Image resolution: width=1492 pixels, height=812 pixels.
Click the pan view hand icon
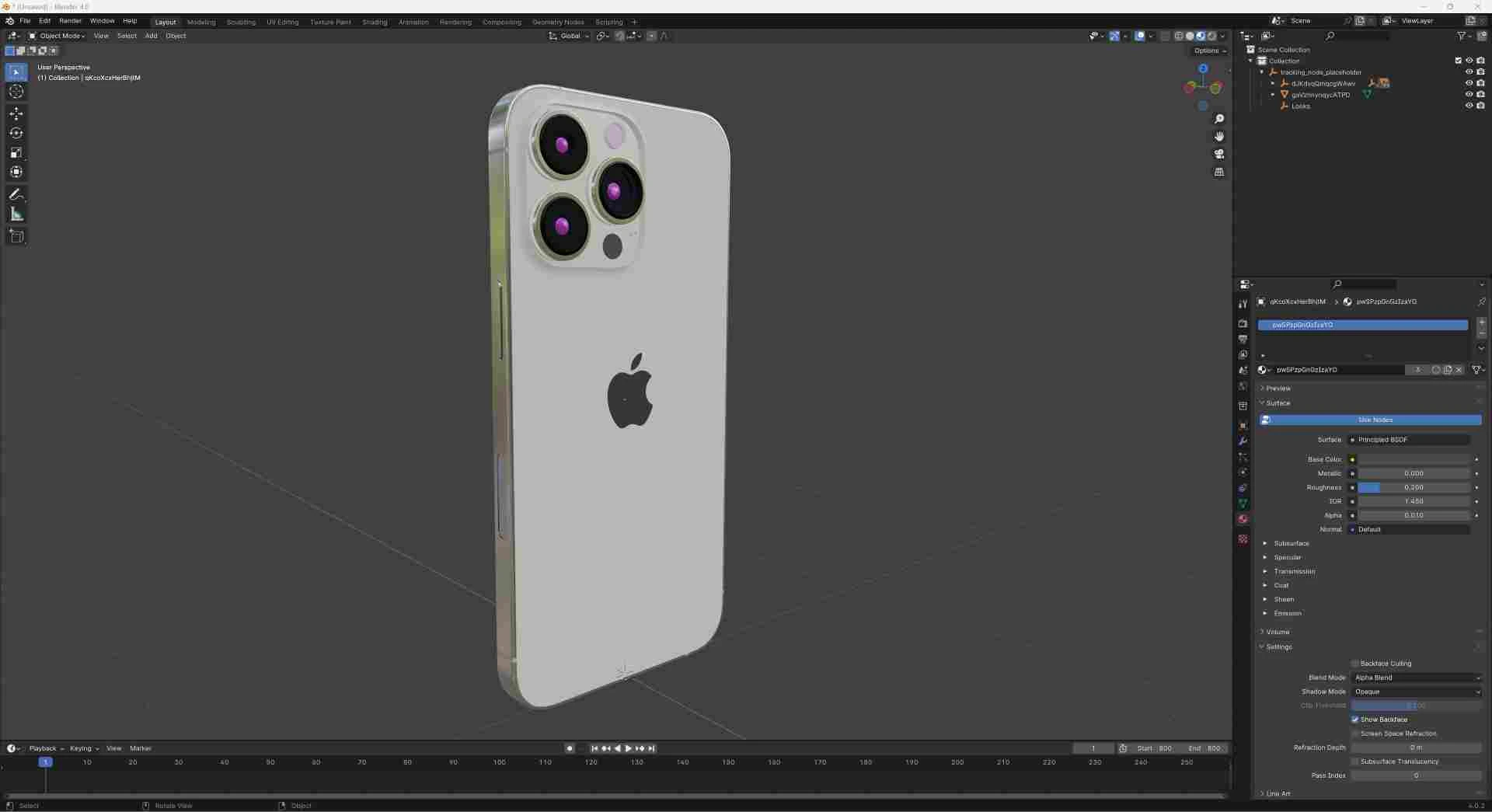click(x=1219, y=137)
